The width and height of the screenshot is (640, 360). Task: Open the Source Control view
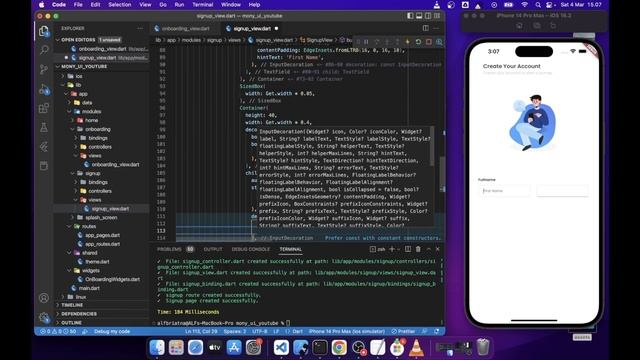[x=44, y=69]
